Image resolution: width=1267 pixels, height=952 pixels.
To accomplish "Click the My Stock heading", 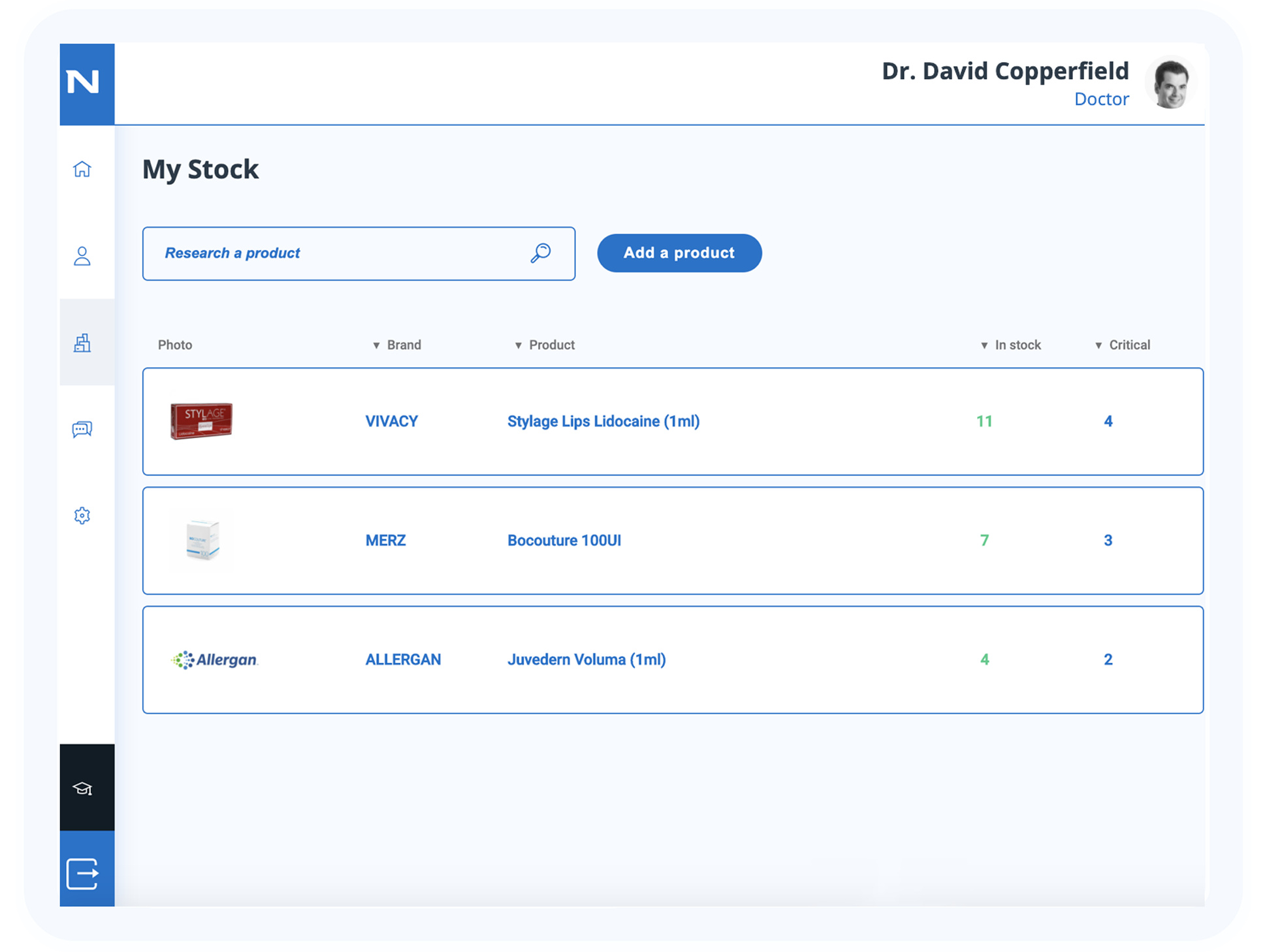I will tap(200, 170).
